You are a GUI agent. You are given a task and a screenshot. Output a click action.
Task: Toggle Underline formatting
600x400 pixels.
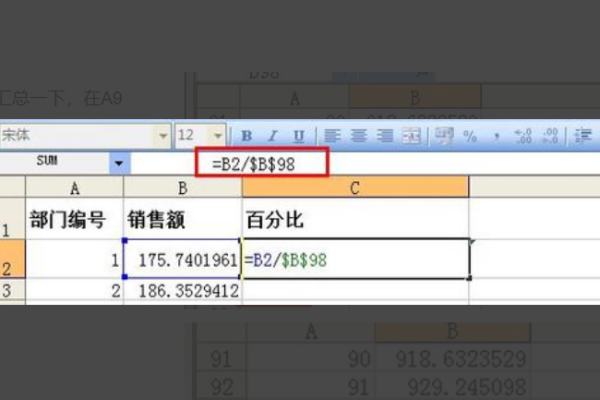pos(299,136)
